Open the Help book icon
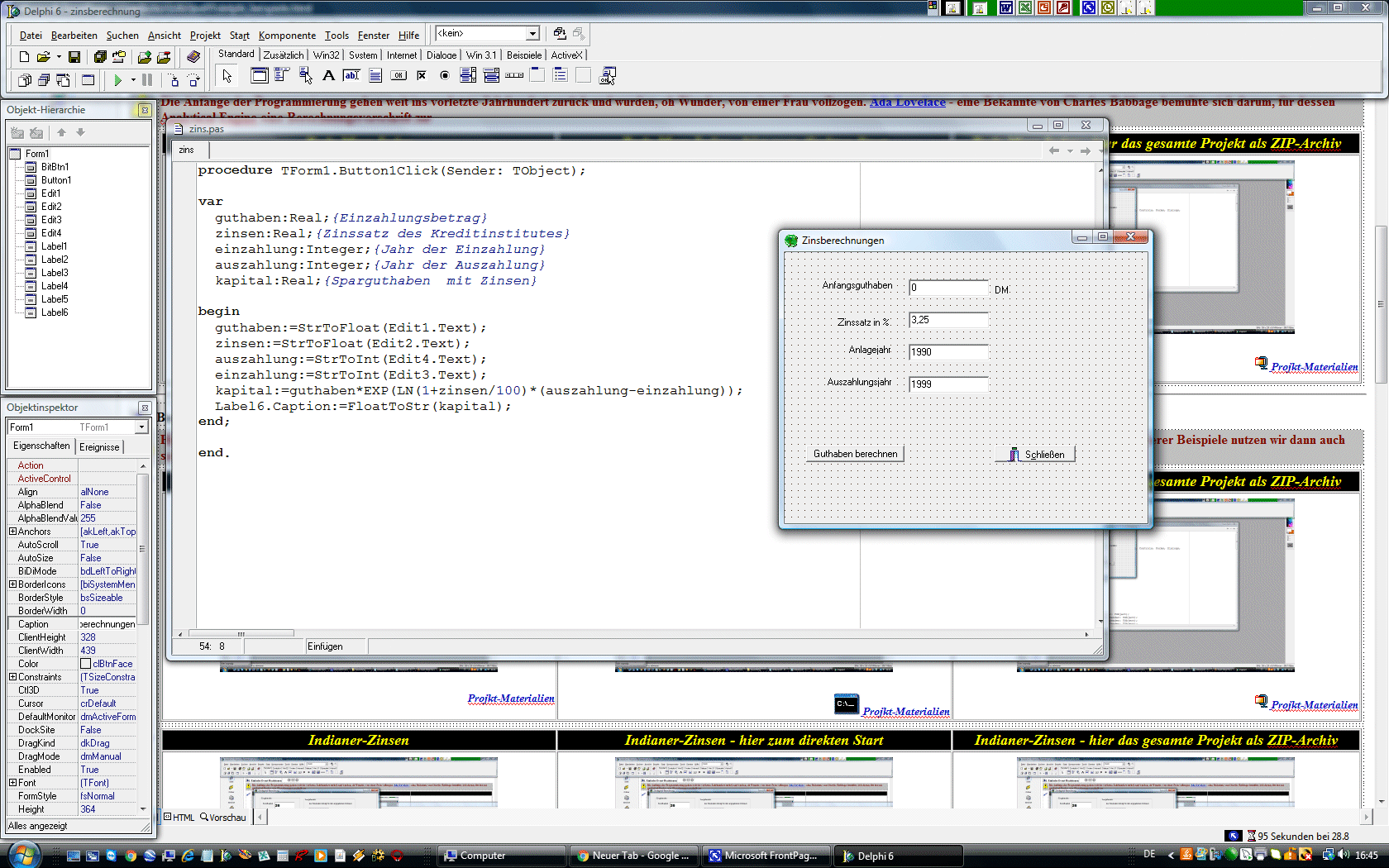 click(x=193, y=57)
